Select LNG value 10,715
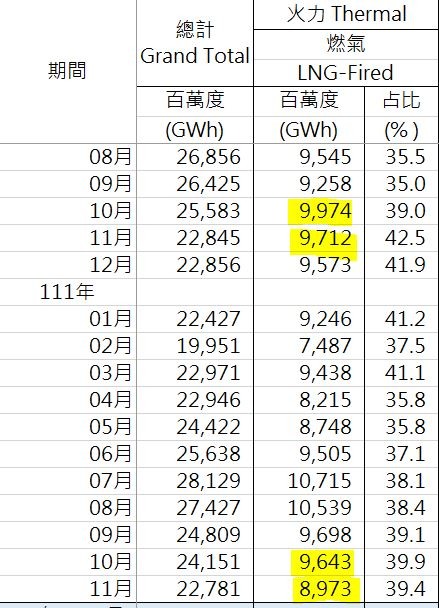The width and height of the screenshot is (439, 608). pos(320,480)
